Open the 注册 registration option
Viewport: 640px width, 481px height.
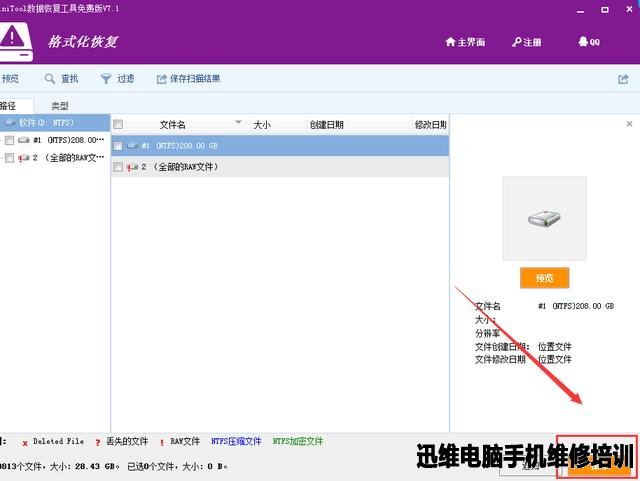click(527, 42)
